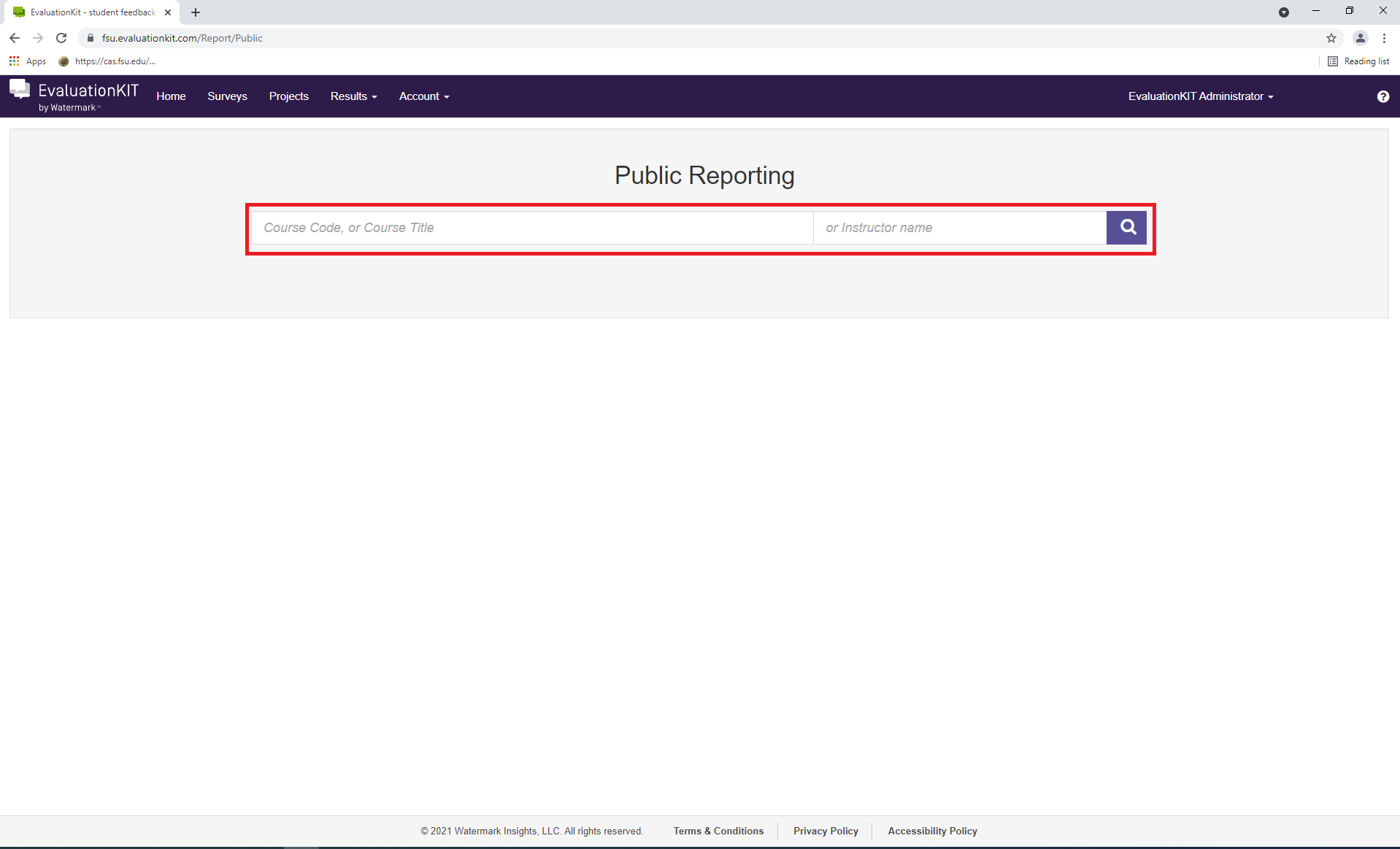Open the Chrome profile avatar icon
Screen dimensions: 1400x849
click(x=1360, y=38)
